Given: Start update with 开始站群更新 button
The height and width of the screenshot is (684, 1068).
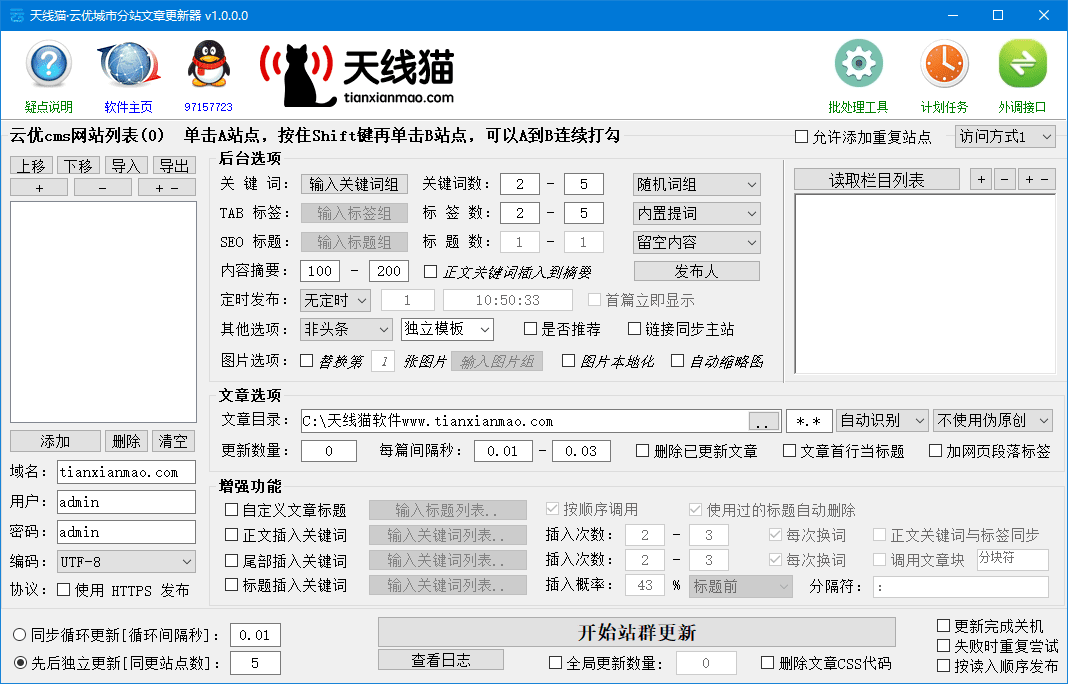Looking at the screenshot, I should pyautogui.click(x=637, y=632).
